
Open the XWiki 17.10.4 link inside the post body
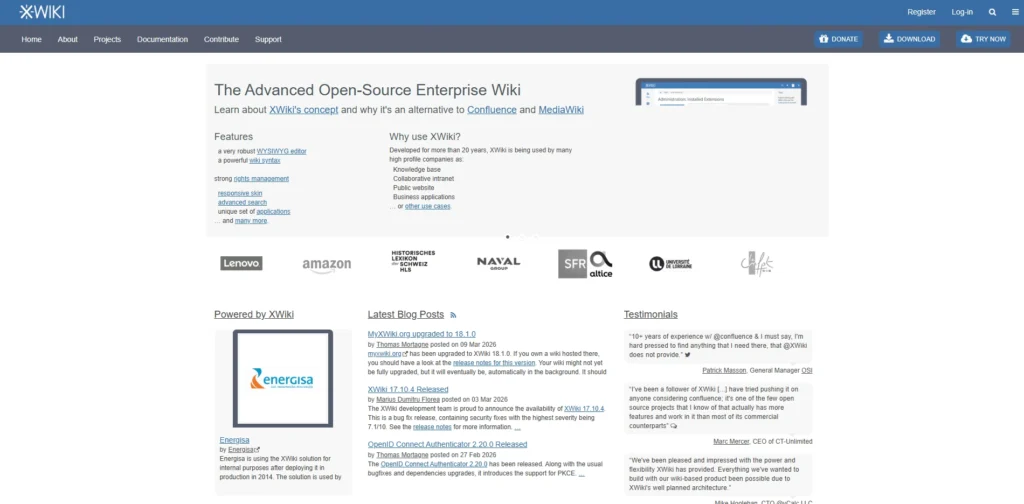tap(584, 409)
